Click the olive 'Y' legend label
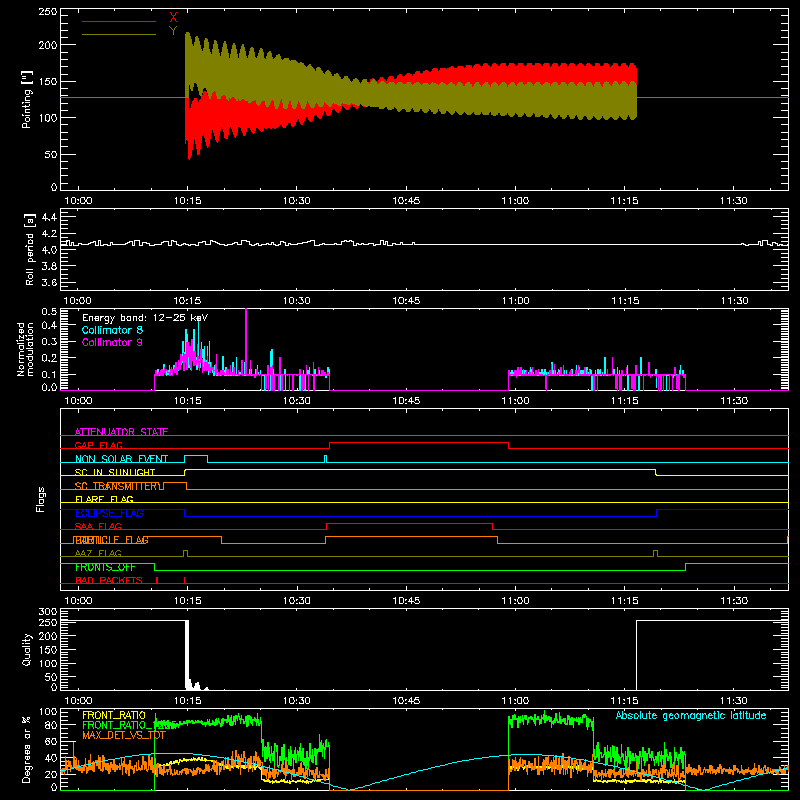The width and height of the screenshot is (800, 800). pos(173,31)
